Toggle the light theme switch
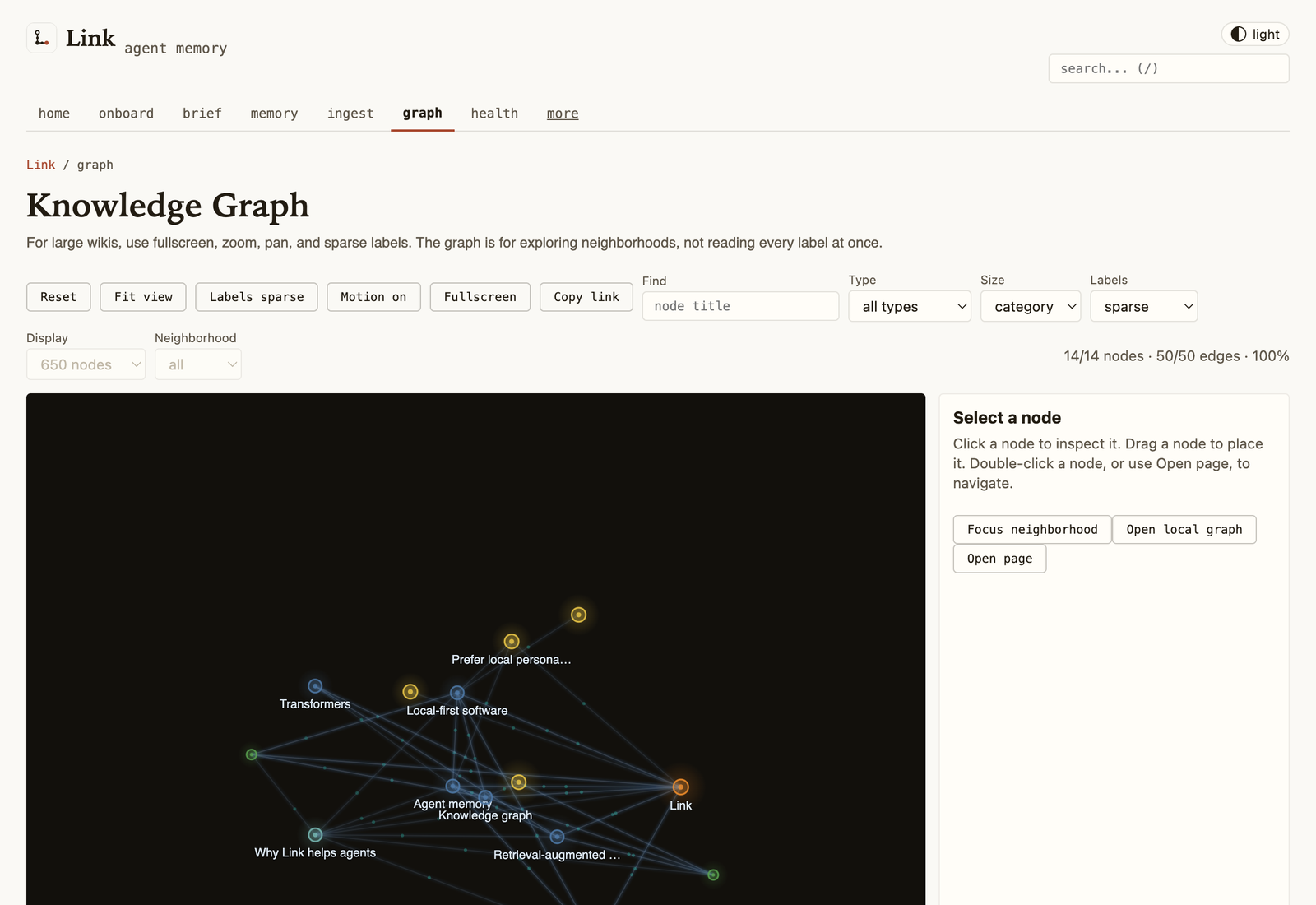Viewport: 1316px width, 905px height. point(1255,34)
